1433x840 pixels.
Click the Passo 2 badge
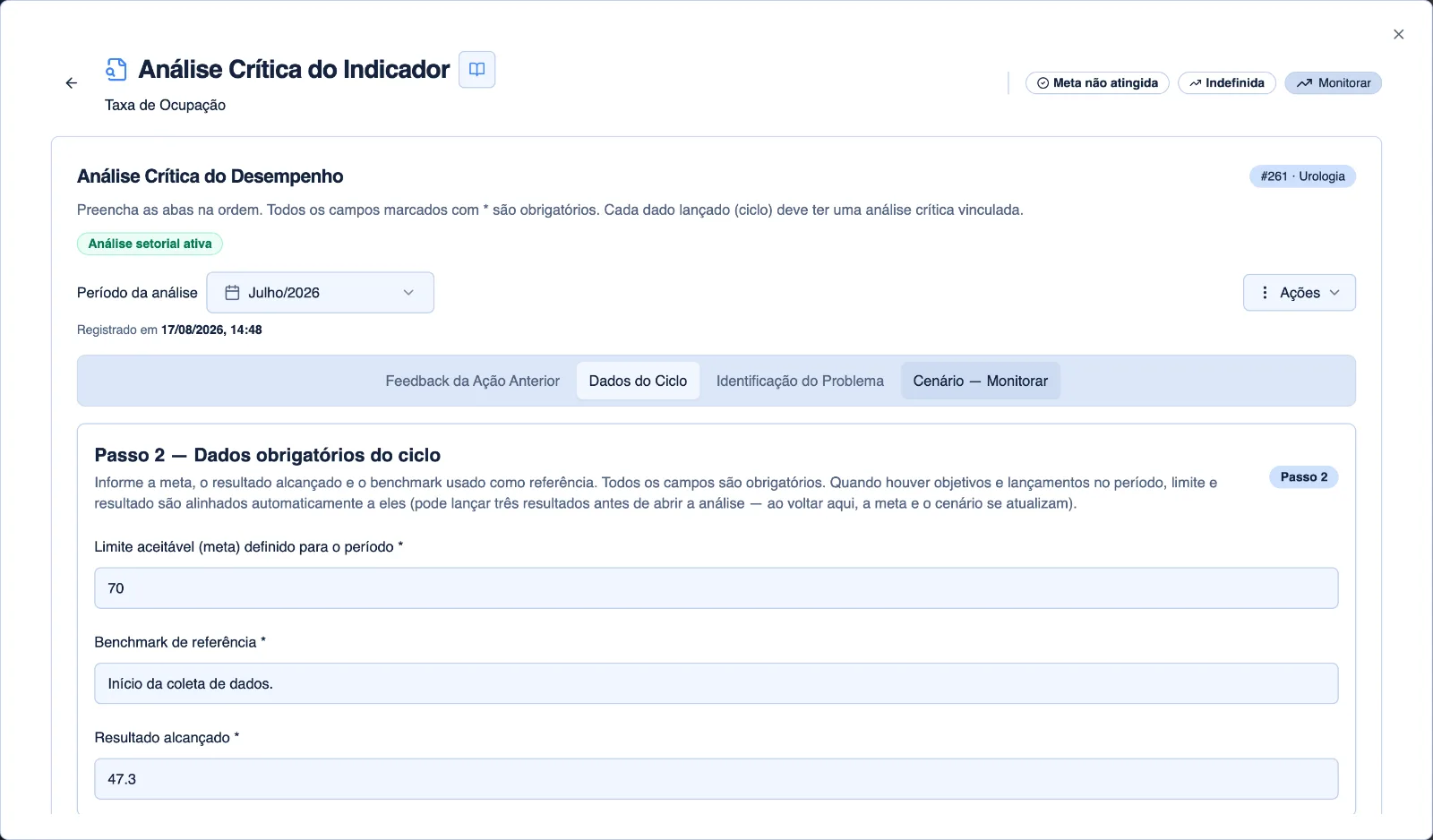tap(1304, 477)
